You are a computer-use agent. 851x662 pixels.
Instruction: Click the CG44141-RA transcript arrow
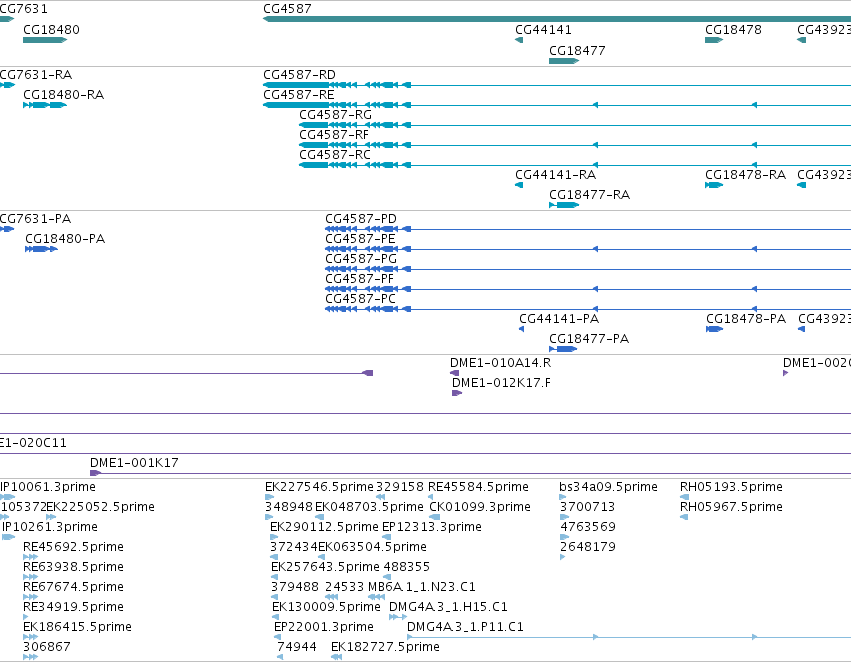[x=519, y=185]
